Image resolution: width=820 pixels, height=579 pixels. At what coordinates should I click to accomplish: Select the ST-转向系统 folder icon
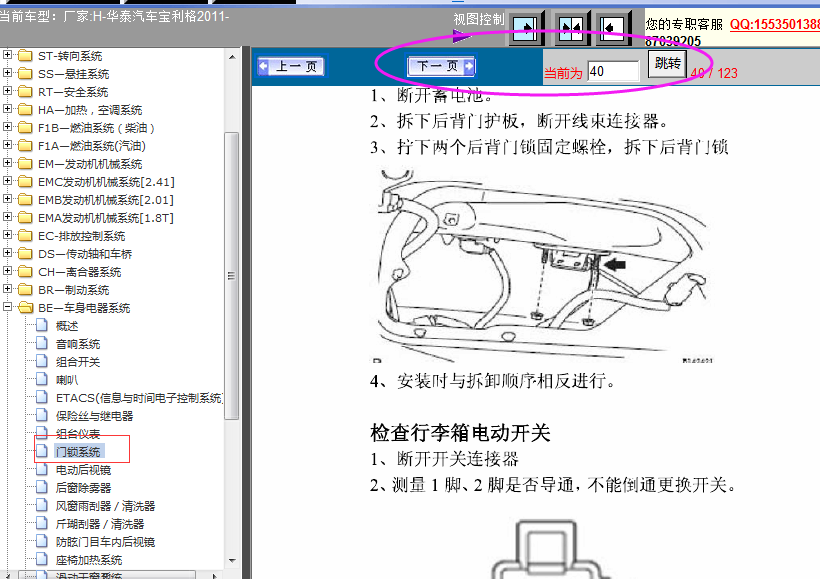click(x=25, y=55)
